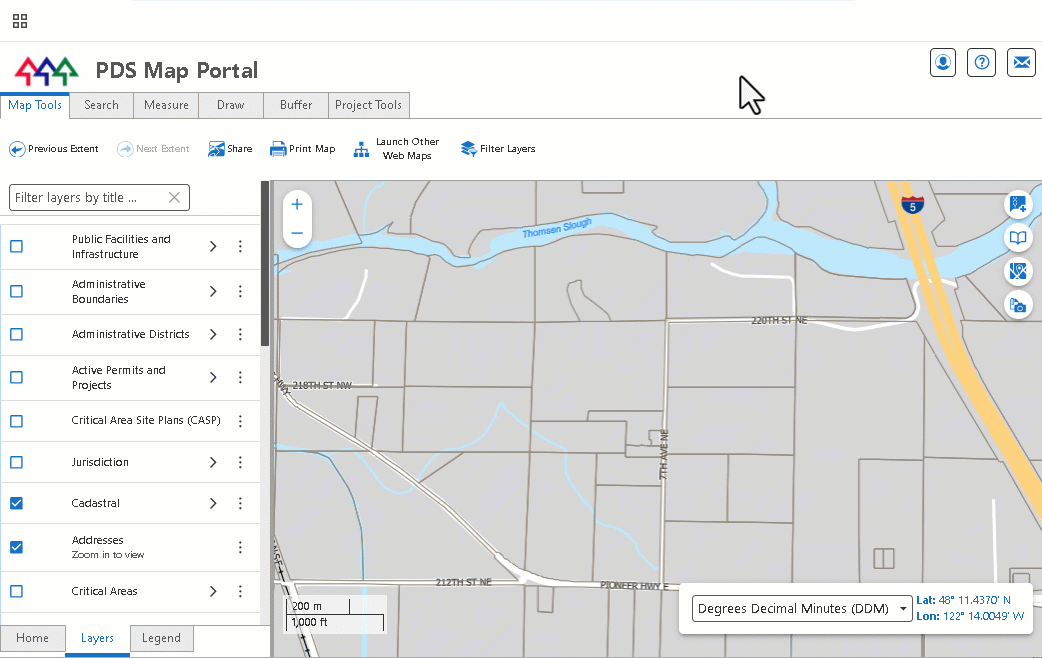The width and height of the screenshot is (1042, 658).
Task: Open the help question mark icon
Action: click(982, 63)
